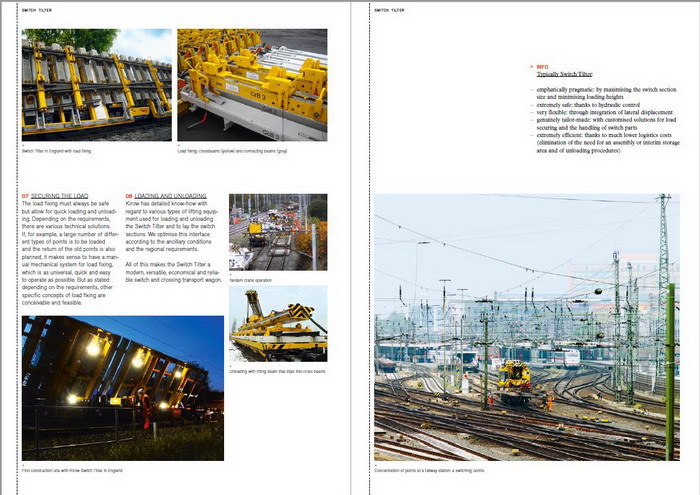Viewport: 700px width, 495px height.
Task: Select the night construction site photo
Action: [x=123, y=388]
